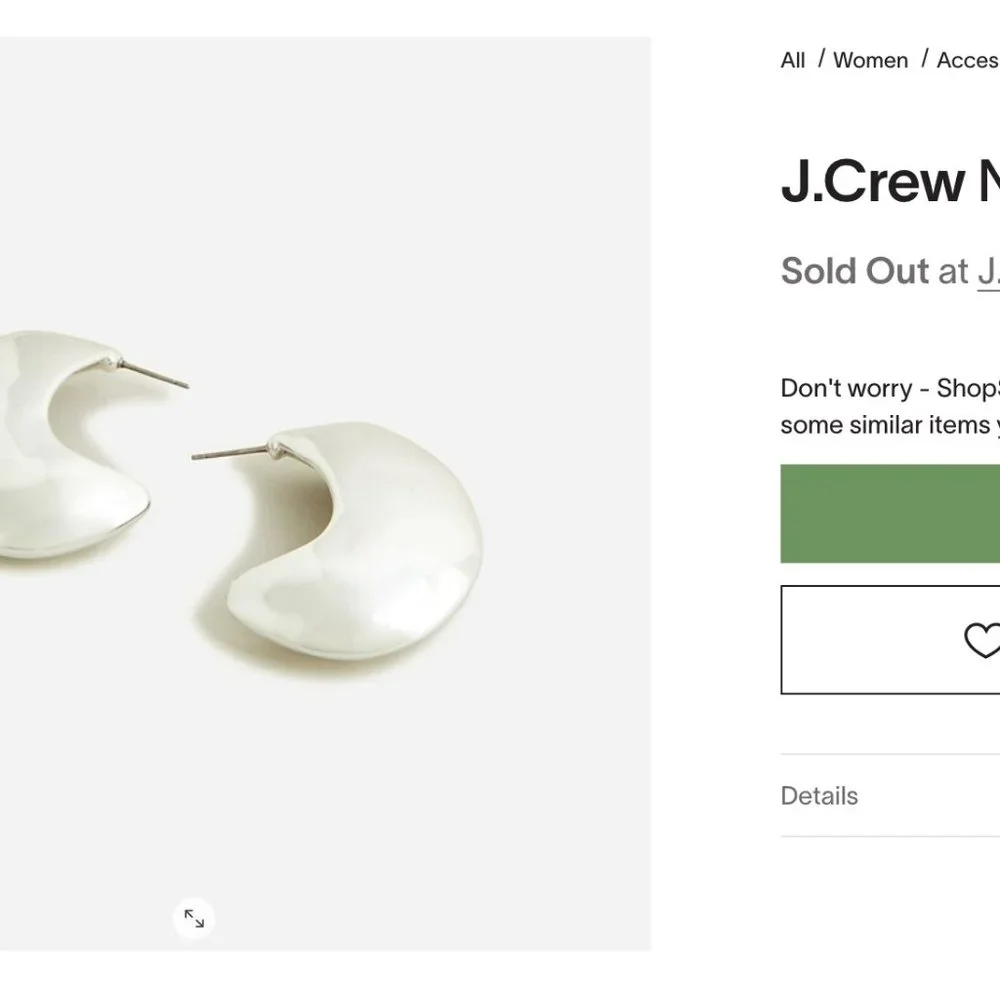This screenshot has width=1000, height=1000.
Task: Go to the Accessories breadcrumb link
Action: pyautogui.click(x=970, y=60)
